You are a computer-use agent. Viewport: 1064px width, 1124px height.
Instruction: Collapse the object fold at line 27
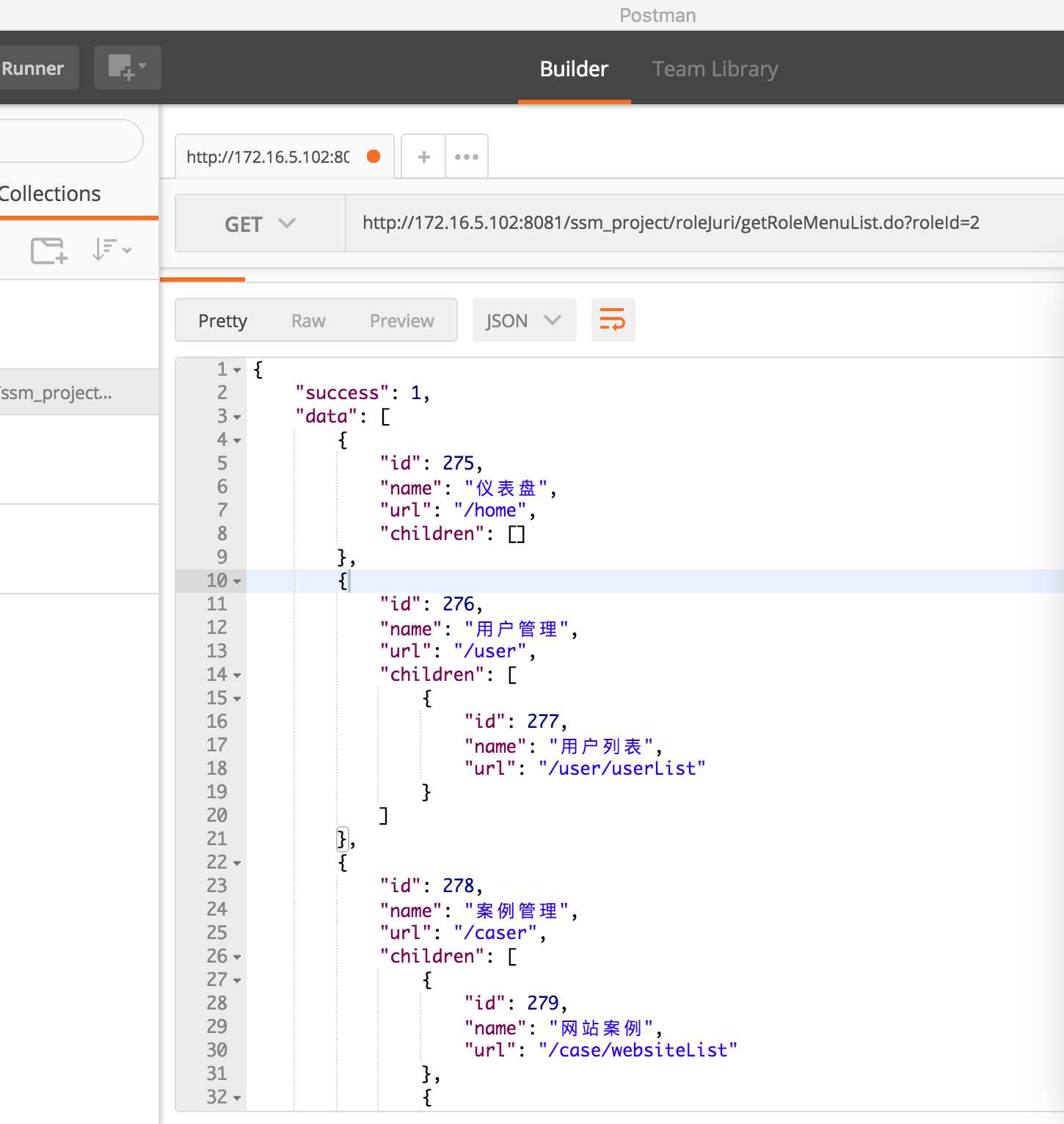tap(237, 981)
